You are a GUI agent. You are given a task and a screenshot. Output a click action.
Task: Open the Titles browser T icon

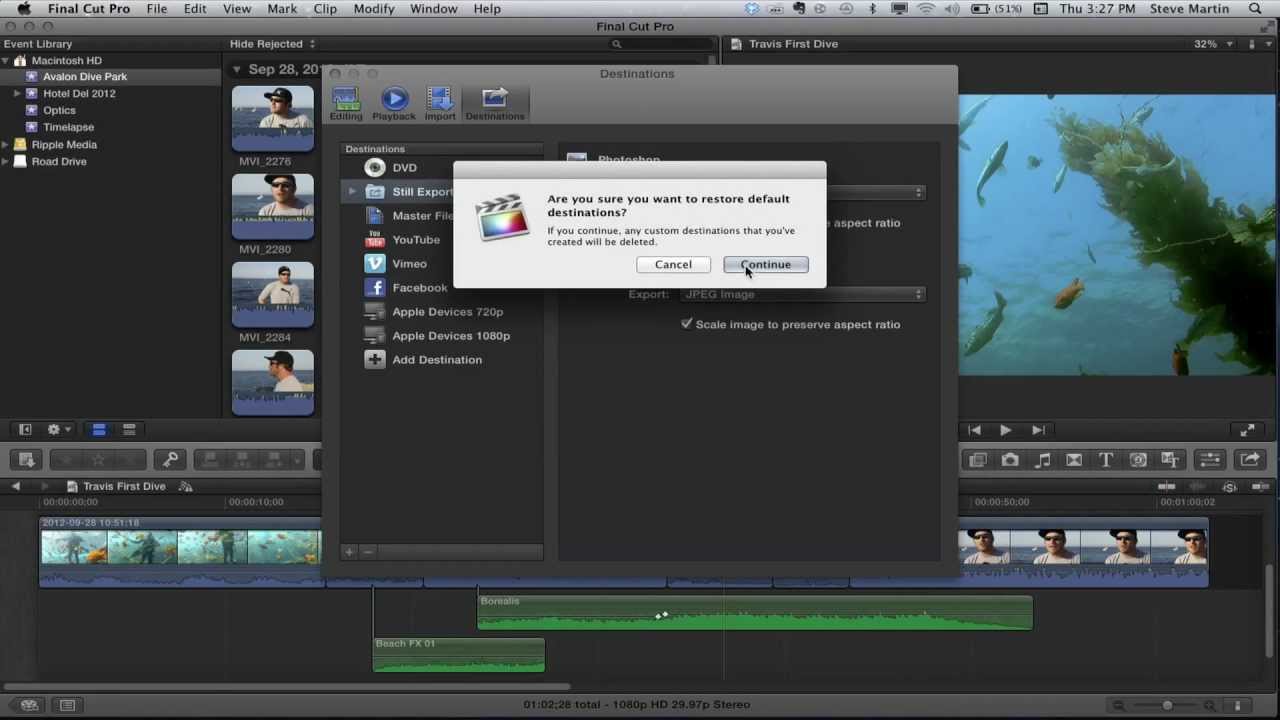[1106, 460]
